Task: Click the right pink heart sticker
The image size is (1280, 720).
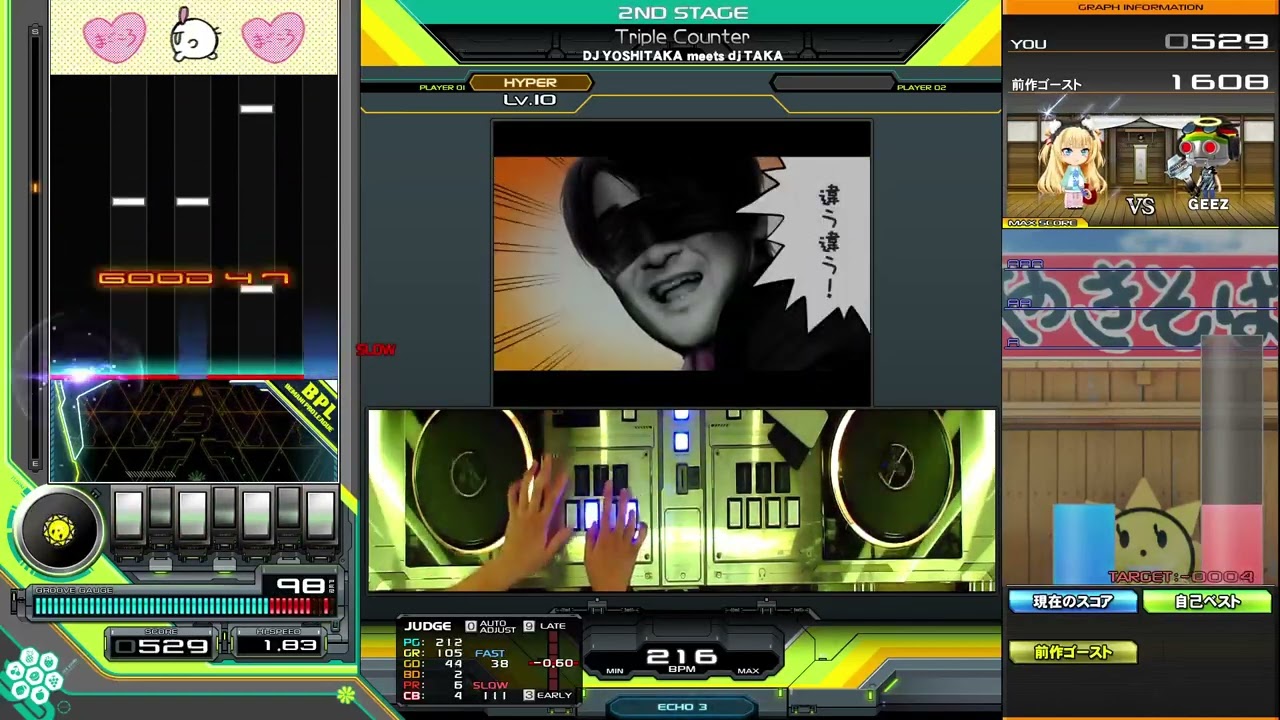Action: point(273,37)
